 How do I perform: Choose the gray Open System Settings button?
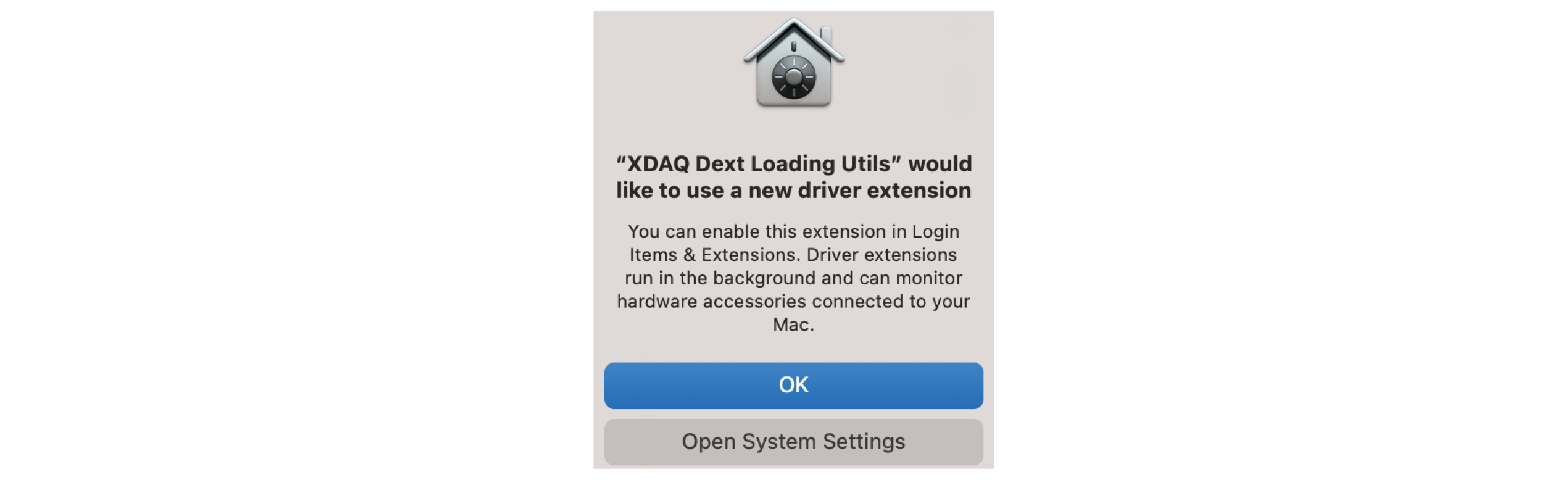pyautogui.click(x=793, y=442)
